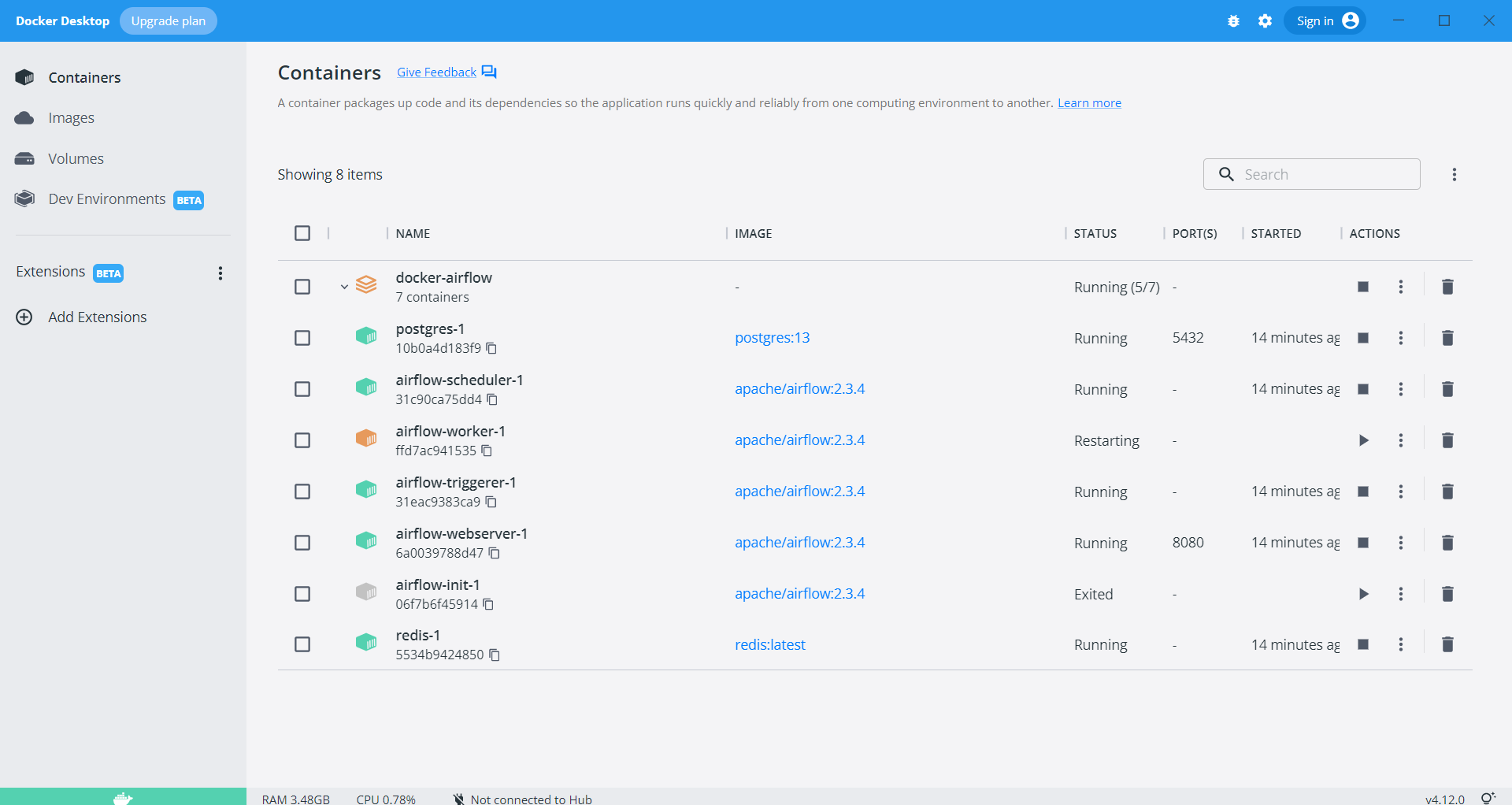Open the notifications icon near version
Image resolution: width=1512 pixels, height=805 pixels.
1488,798
